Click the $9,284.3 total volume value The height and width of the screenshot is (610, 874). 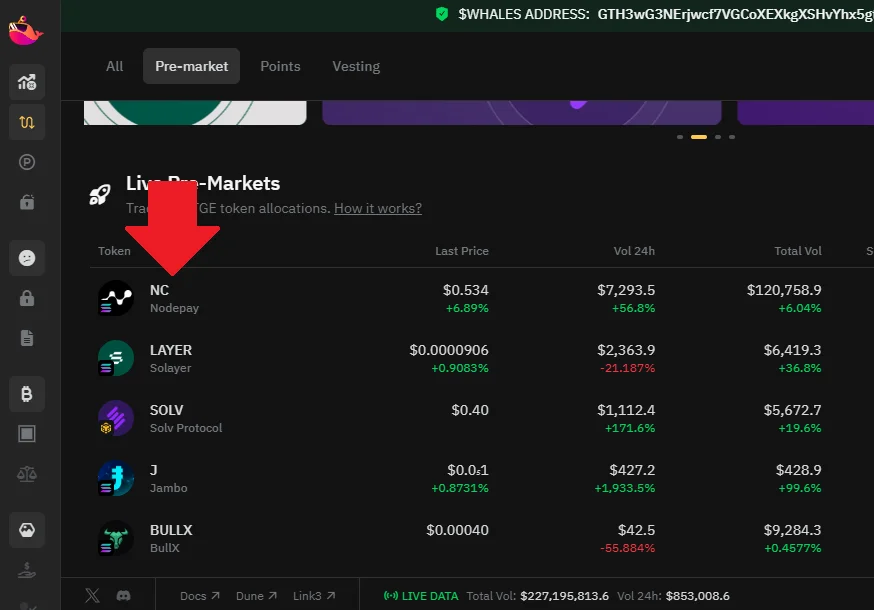(792, 530)
